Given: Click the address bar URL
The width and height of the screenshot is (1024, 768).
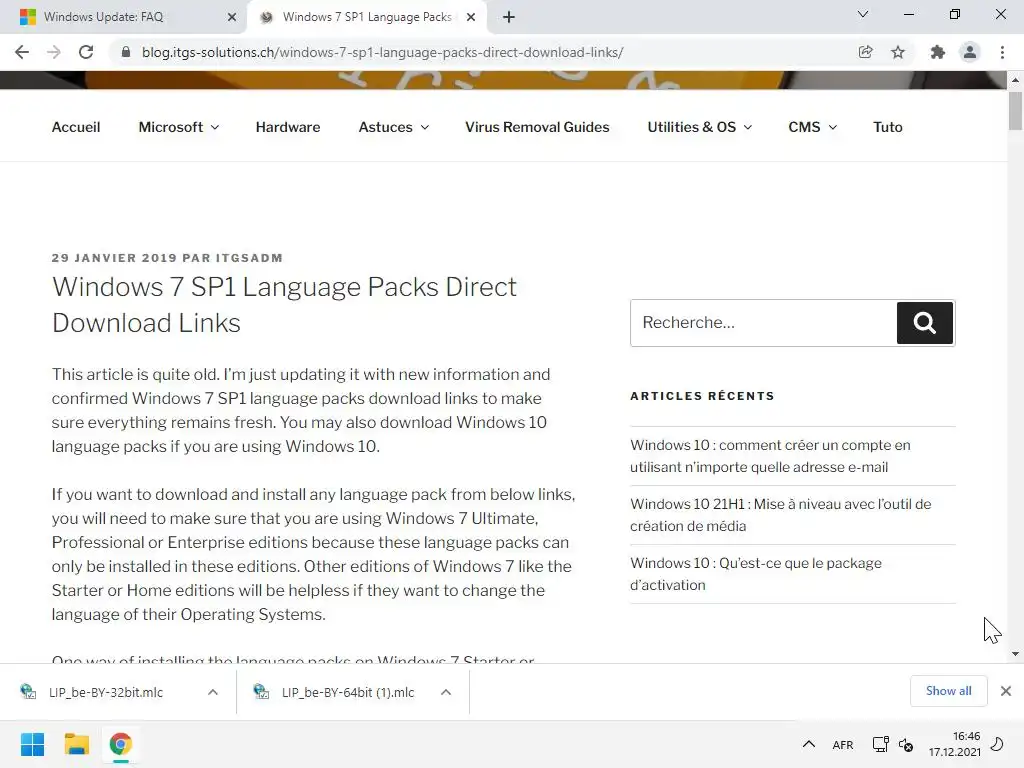Looking at the screenshot, I should [x=382, y=52].
